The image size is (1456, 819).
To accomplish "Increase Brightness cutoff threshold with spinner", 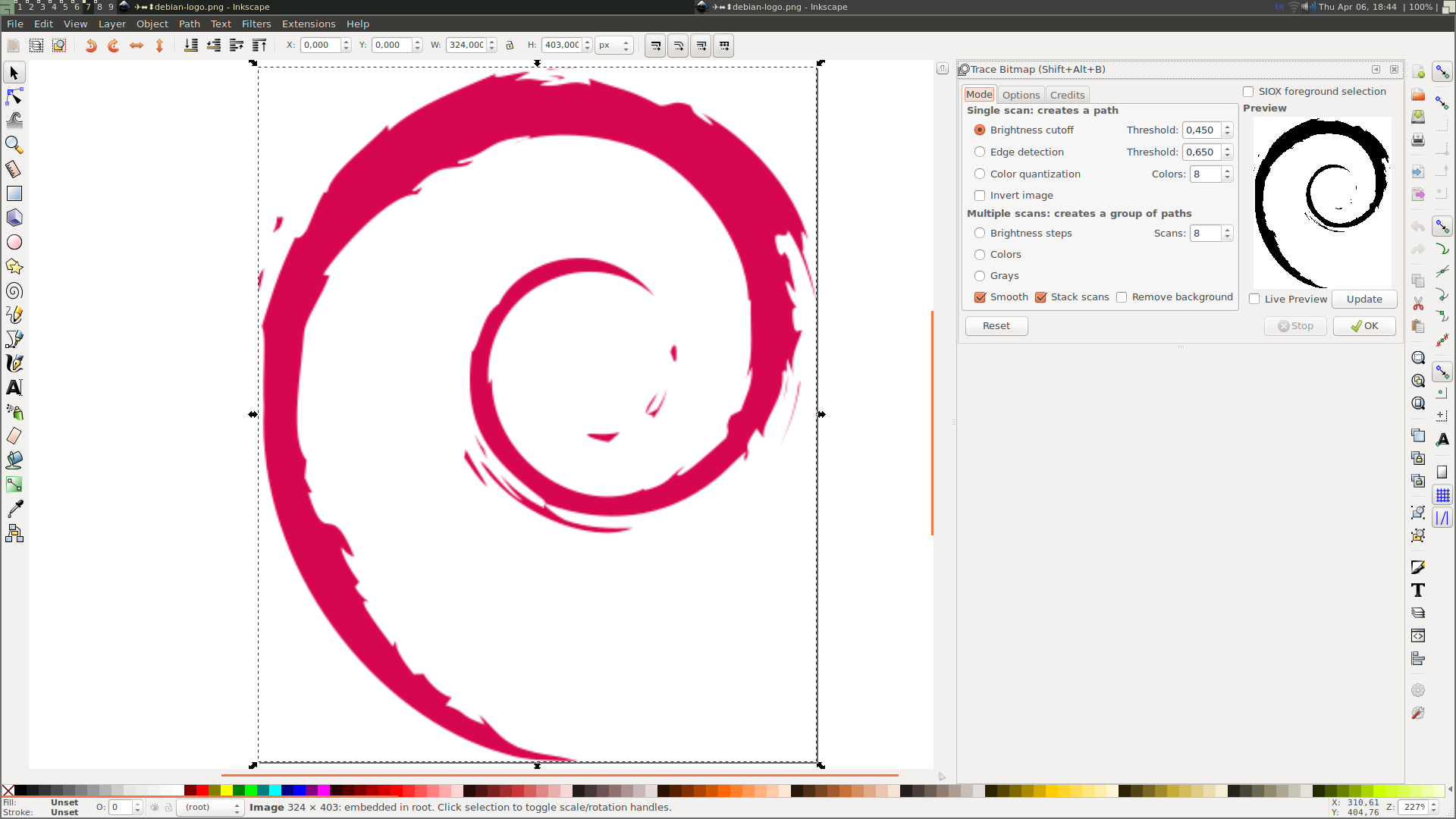I will (1227, 127).
